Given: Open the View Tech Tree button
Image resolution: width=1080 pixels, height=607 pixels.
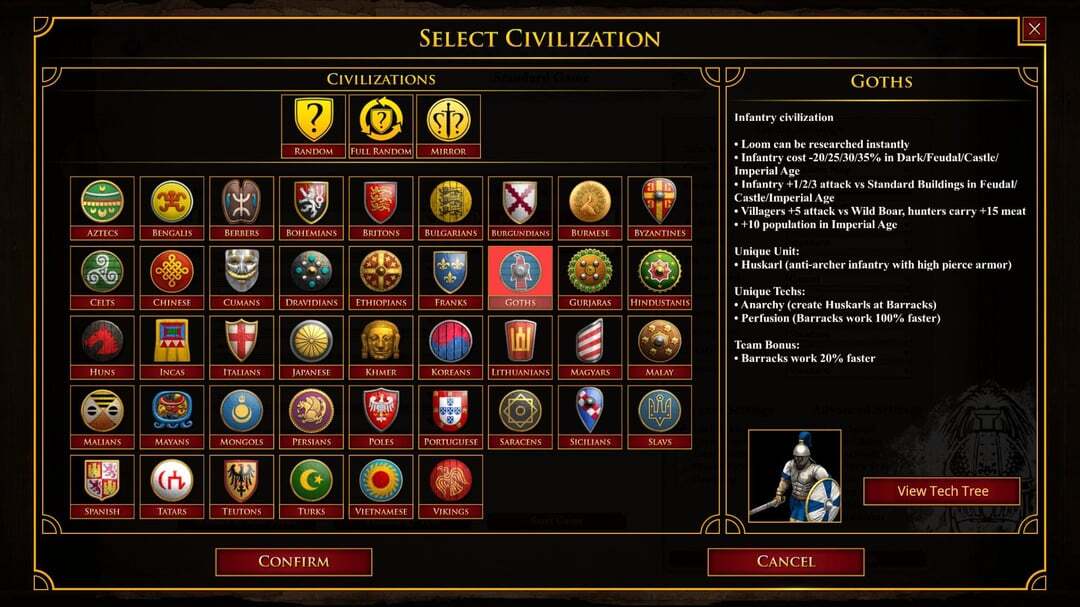Looking at the screenshot, I should click(942, 491).
